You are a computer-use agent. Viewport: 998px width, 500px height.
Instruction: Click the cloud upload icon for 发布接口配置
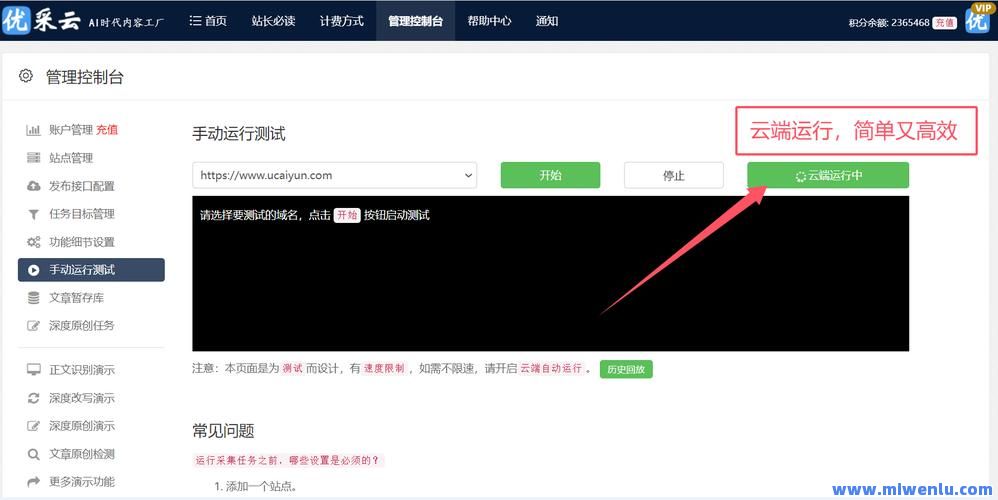pyautogui.click(x=33, y=186)
